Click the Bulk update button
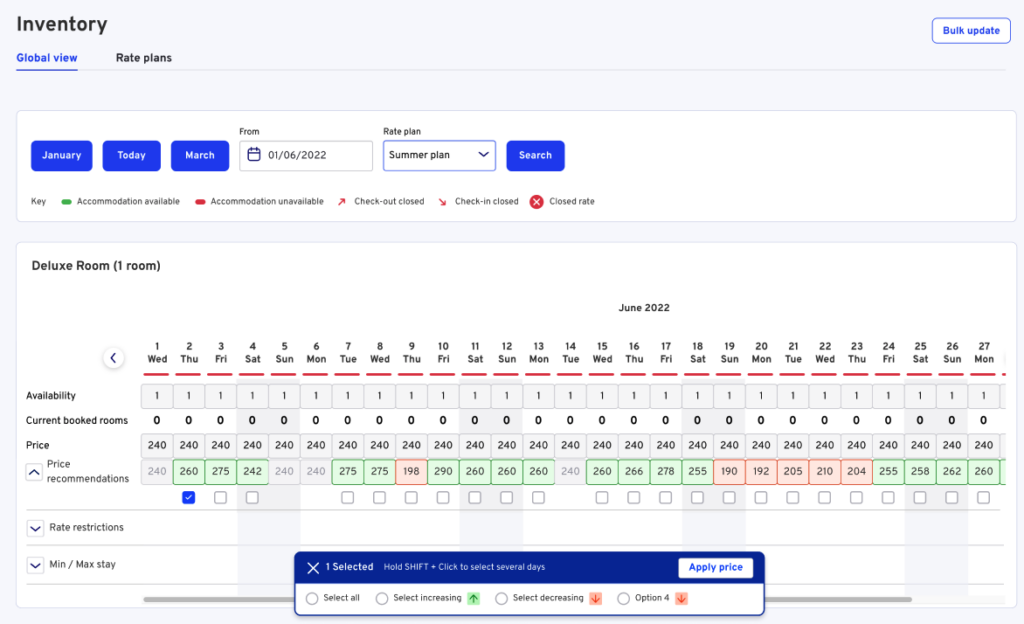The image size is (1024, 624). [x=970, y=30]
